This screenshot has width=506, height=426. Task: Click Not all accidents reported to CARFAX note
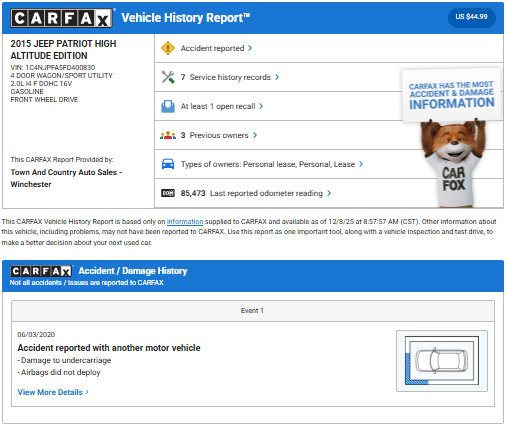(x=87, y=283)
